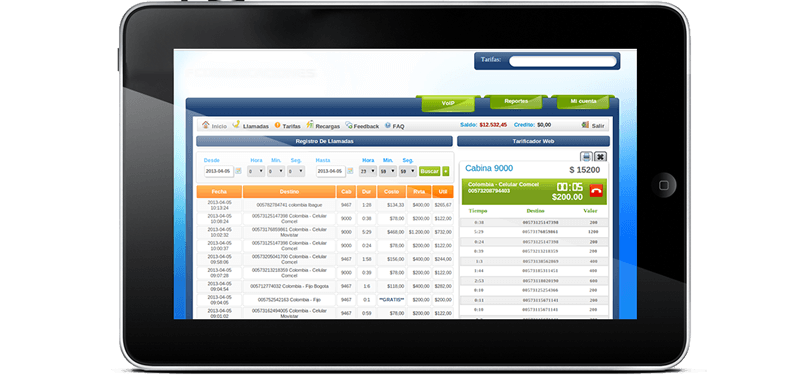Click the Feedback speech bubble icon
The height and width of the screenshot is (375, 800).
click(x=349, y=125)
